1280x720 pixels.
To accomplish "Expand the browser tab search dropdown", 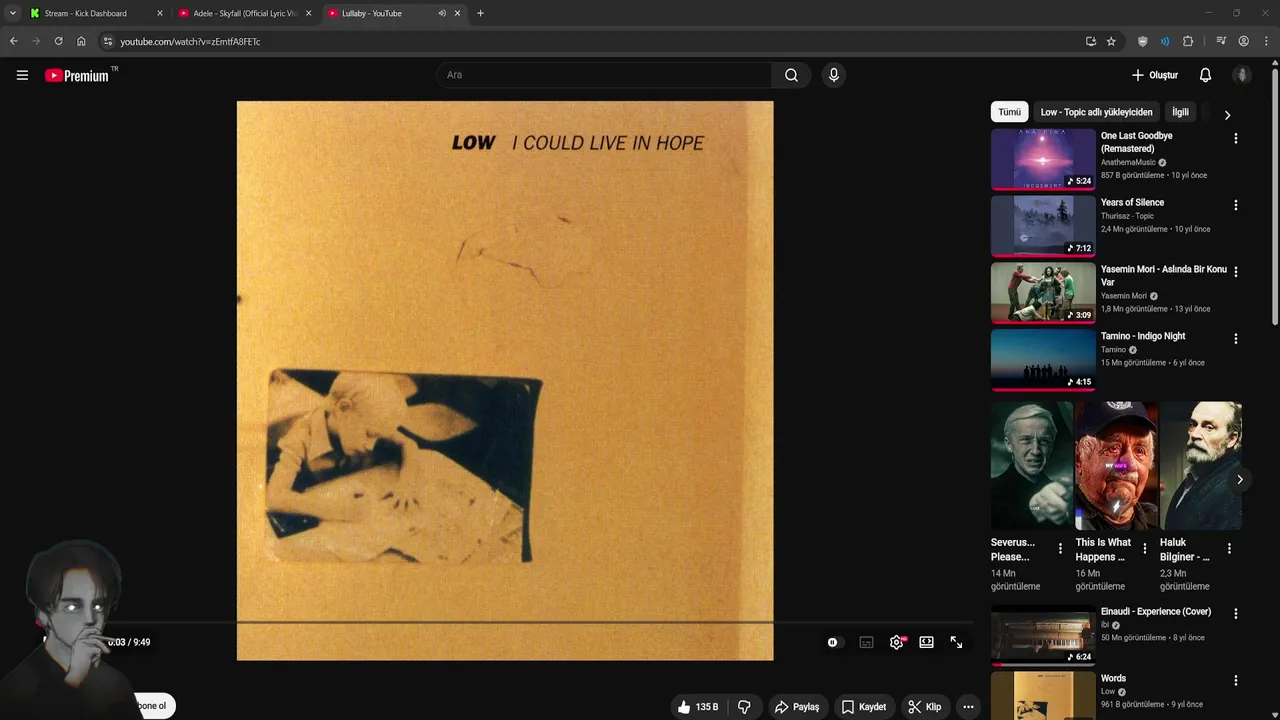I will coord(12,13).
